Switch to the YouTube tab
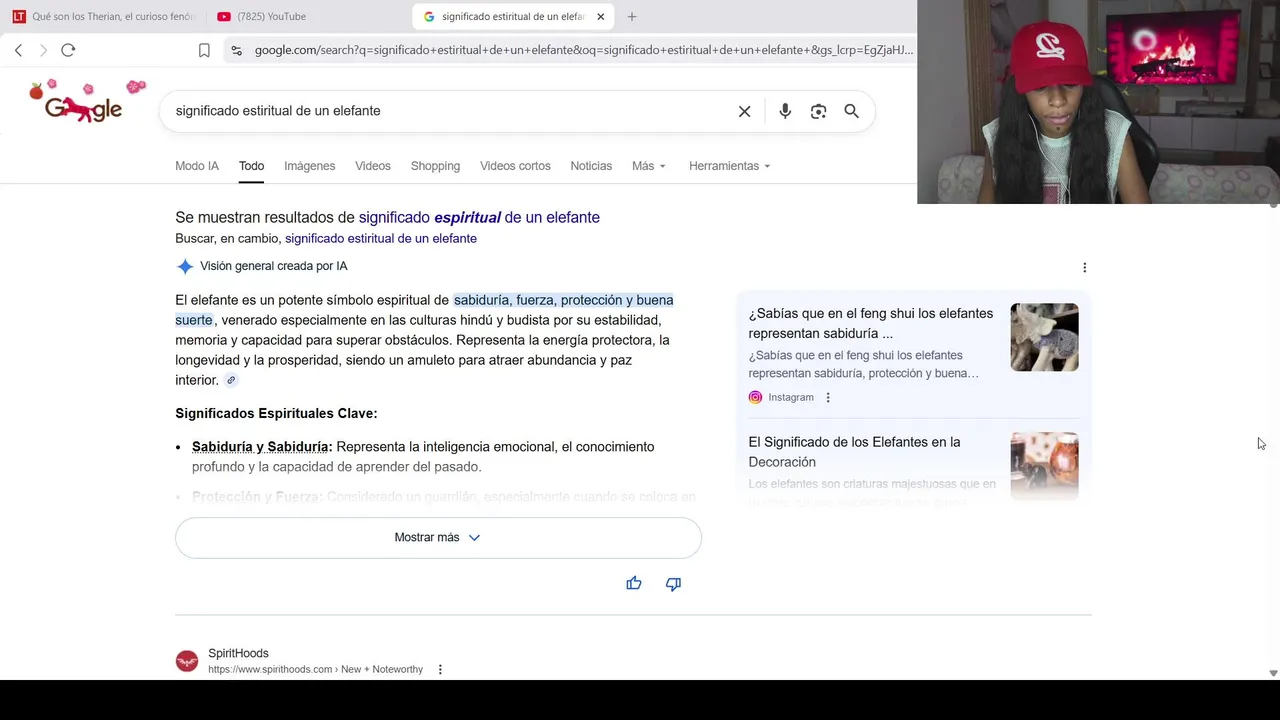 (306, 16)
